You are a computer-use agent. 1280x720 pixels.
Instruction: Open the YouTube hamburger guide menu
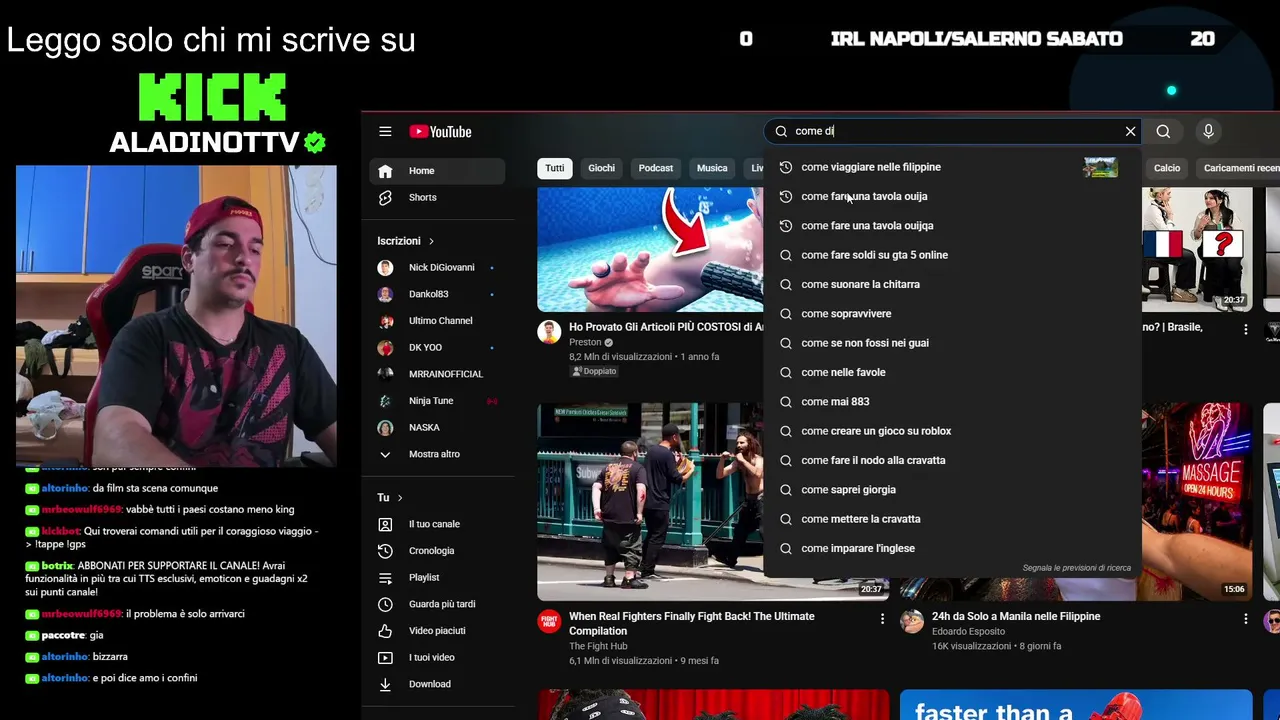click(x=385, y=131)
